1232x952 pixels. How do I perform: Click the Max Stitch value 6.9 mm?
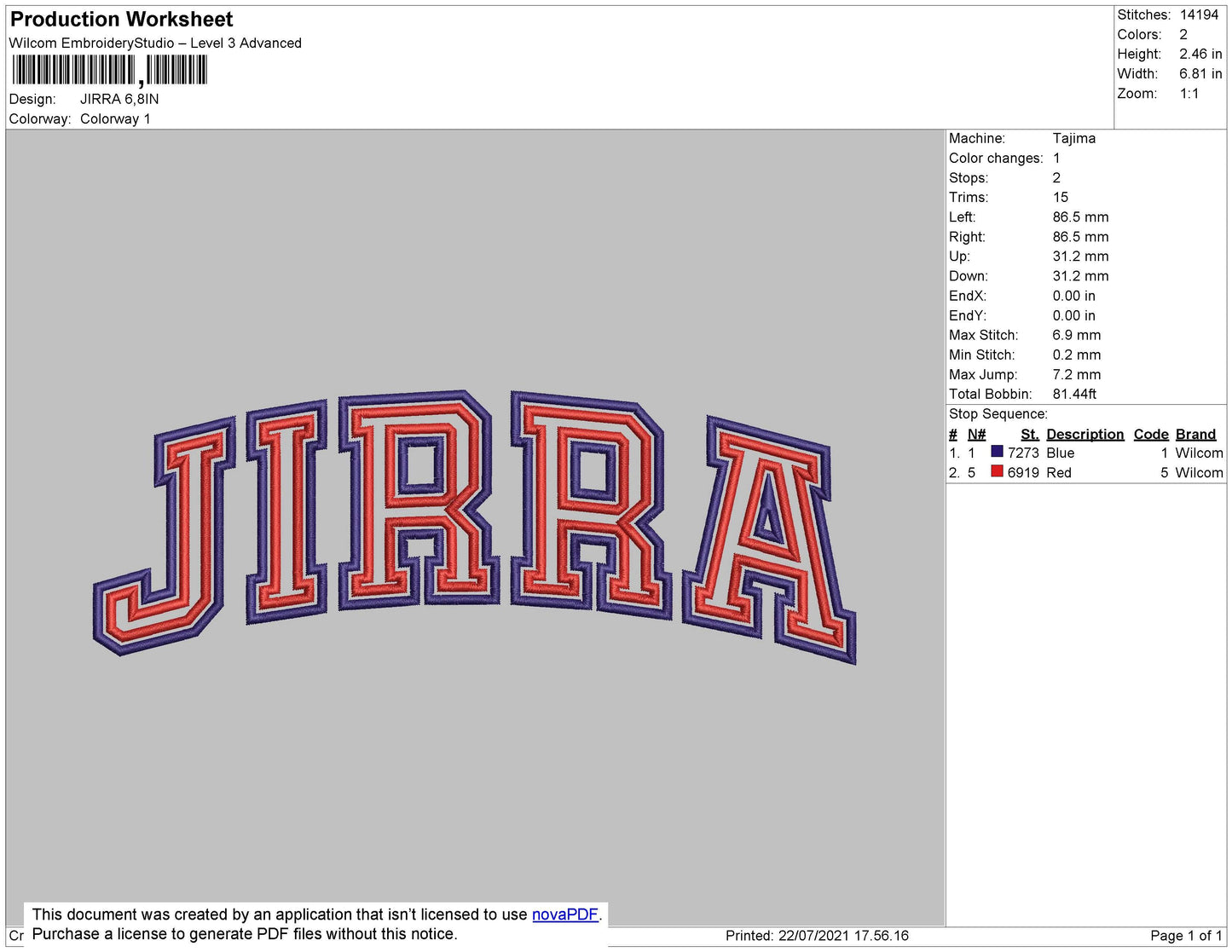pyautogui.click(x=1076, y=336)
